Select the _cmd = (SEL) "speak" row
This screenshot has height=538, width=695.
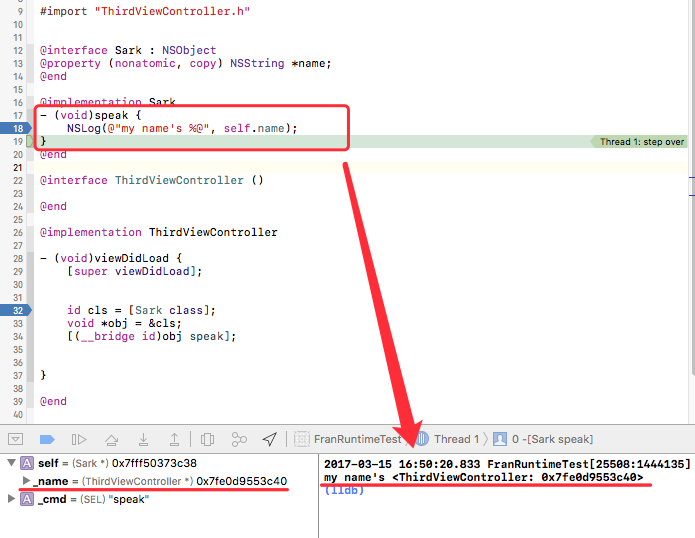(159, 499)
